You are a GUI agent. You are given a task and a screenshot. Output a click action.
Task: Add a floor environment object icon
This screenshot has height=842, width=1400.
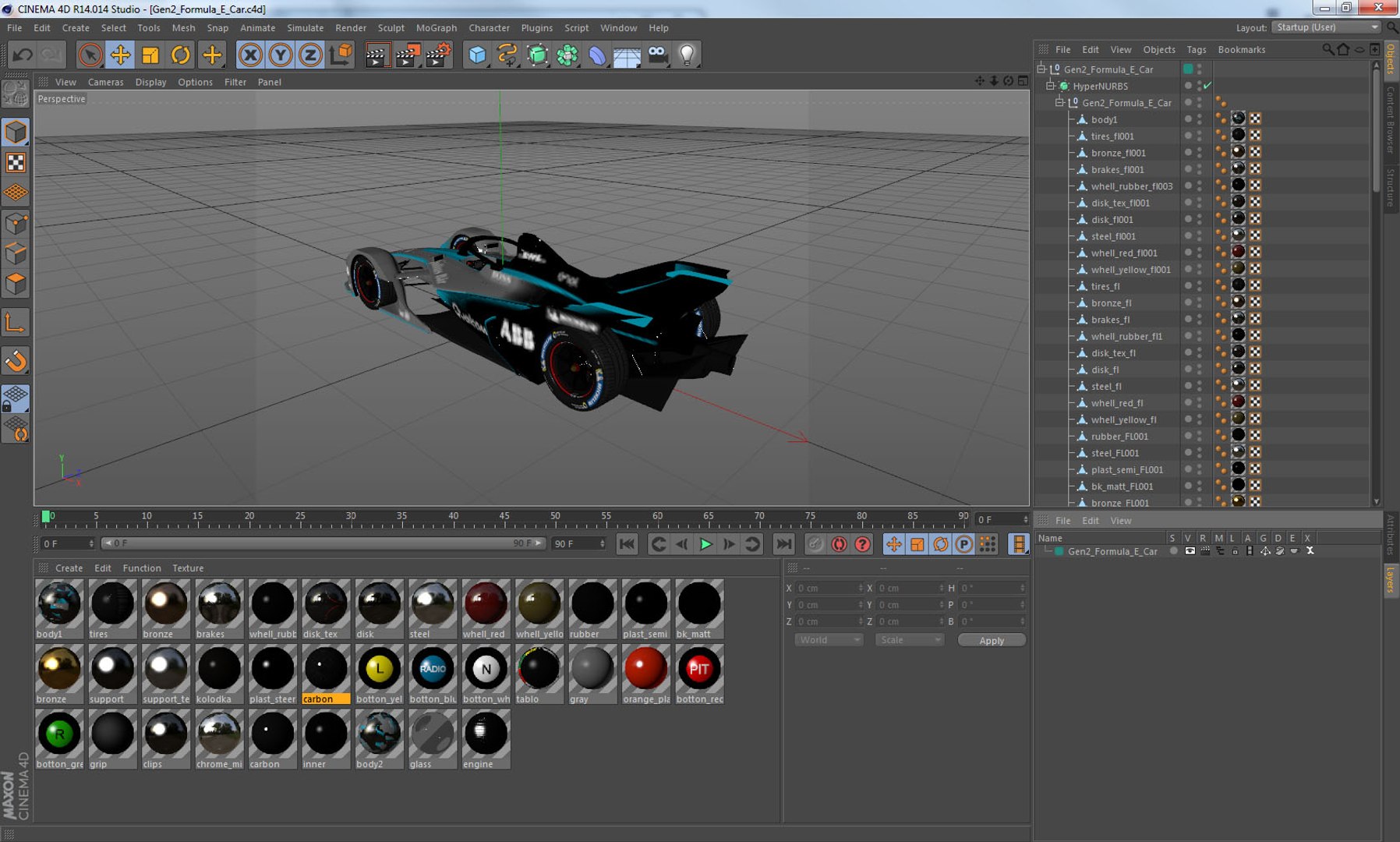(627, 55)
